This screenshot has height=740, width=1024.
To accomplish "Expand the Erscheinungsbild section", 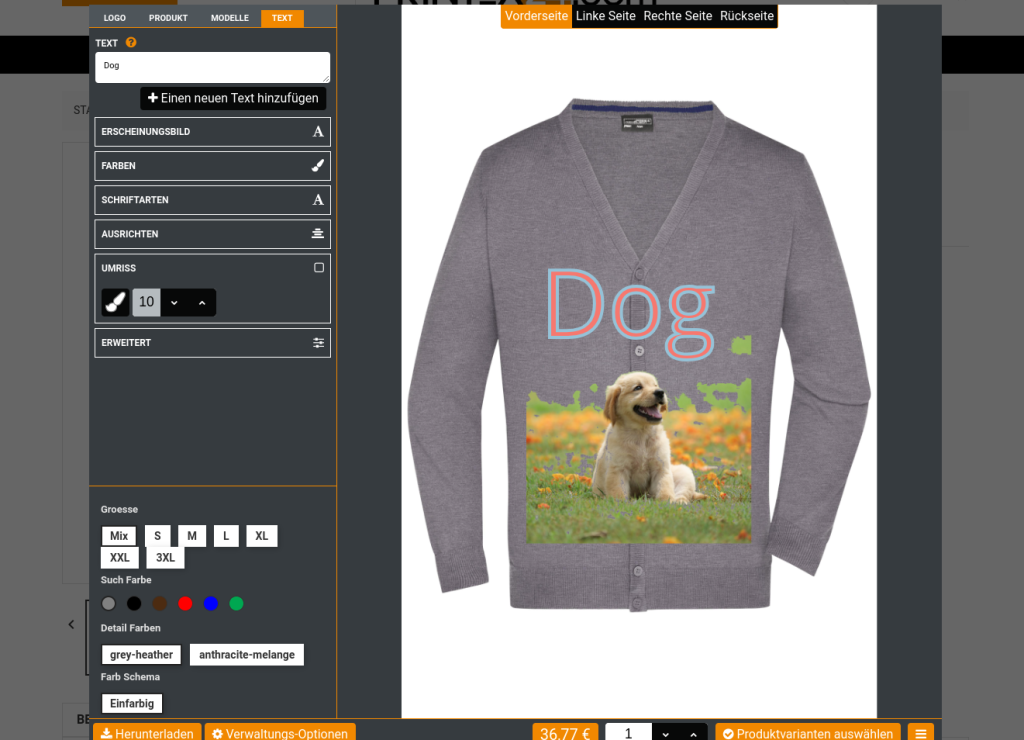I will [x=212, y=132].
